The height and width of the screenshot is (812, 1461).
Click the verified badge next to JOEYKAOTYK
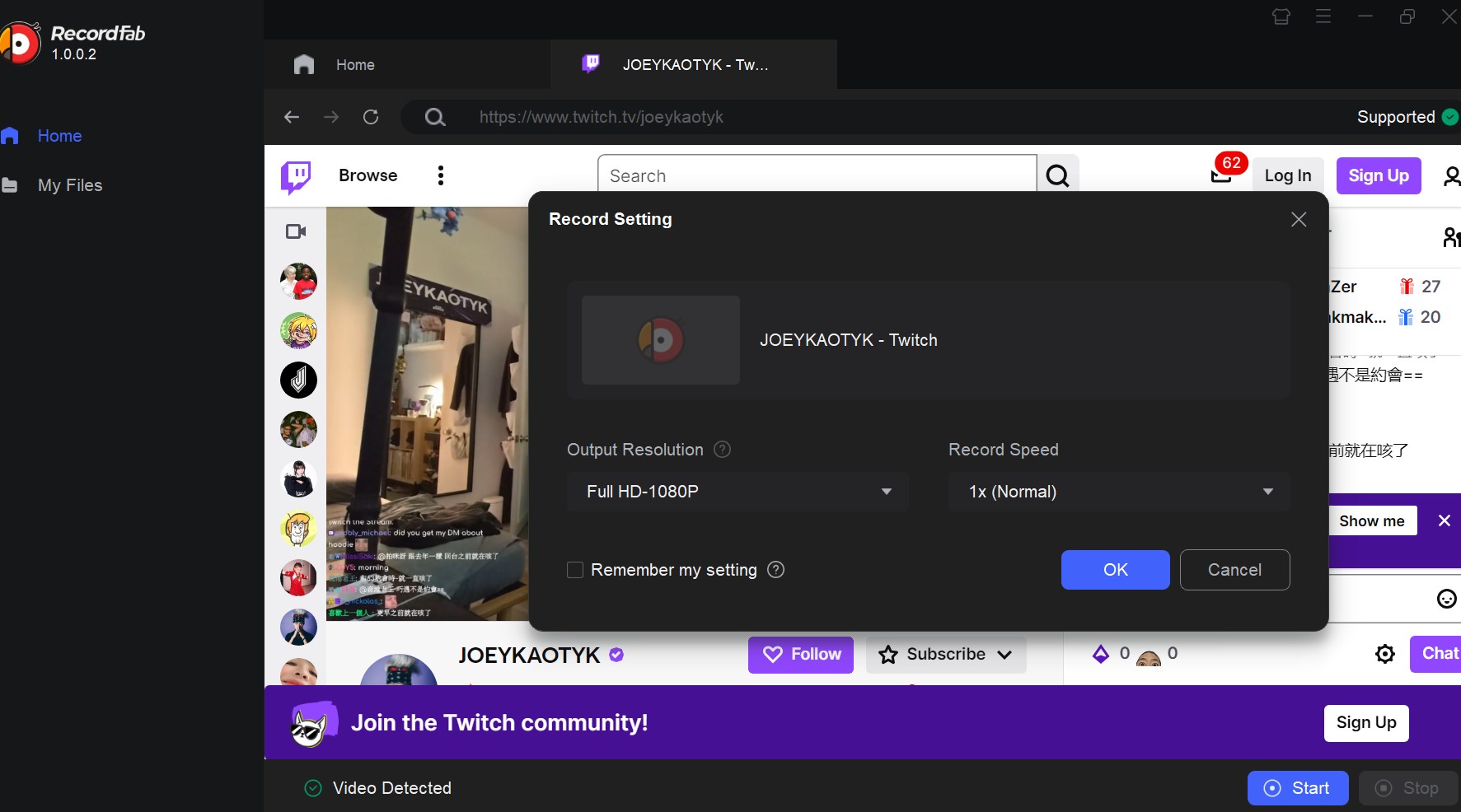616,655
